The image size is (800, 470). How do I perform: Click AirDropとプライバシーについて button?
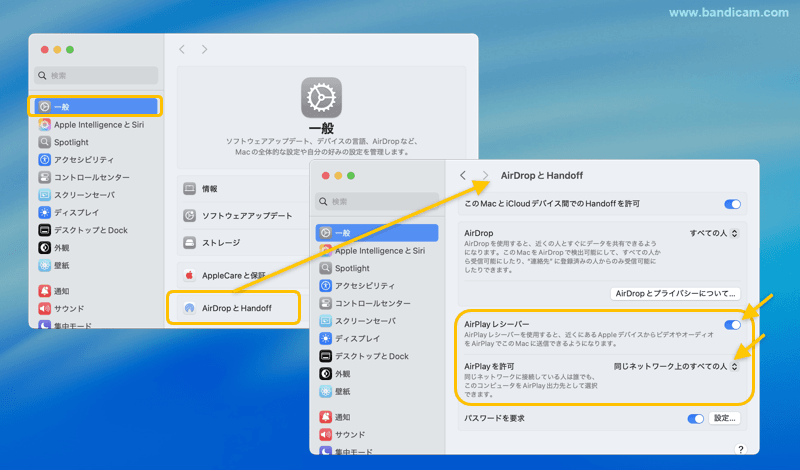tap(676, 293)
